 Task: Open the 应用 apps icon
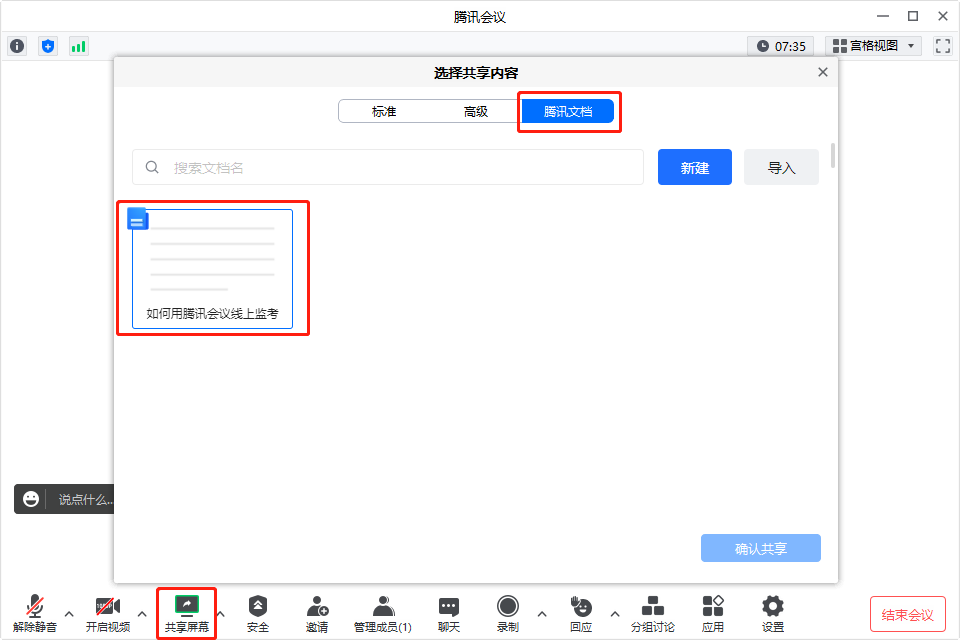click(x=713, y=614)
